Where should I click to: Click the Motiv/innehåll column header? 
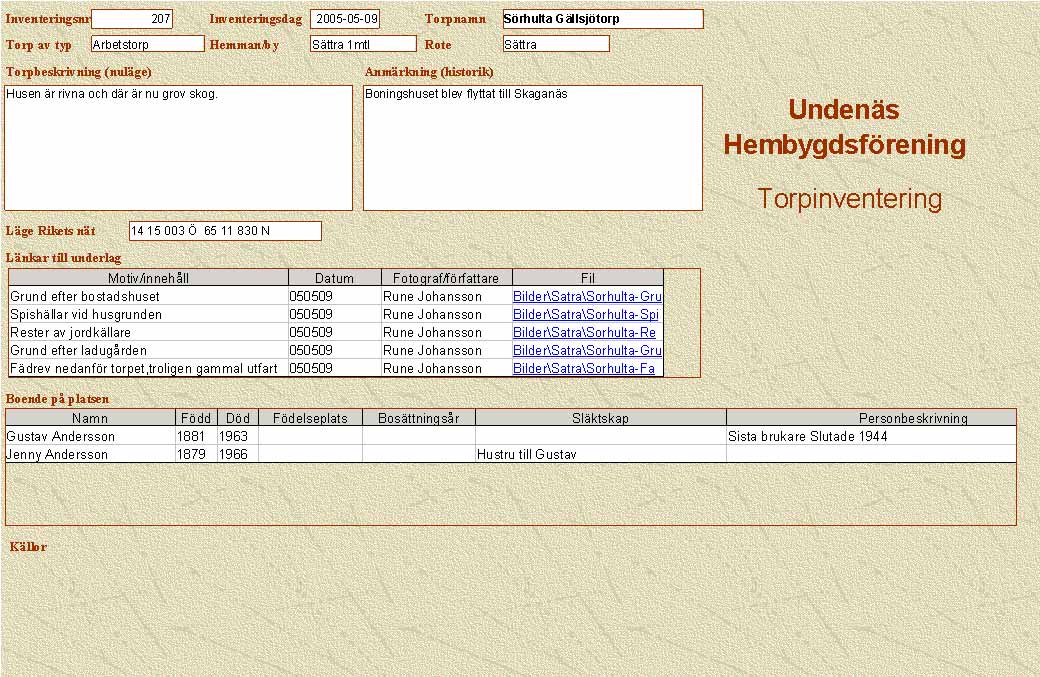[148, 278]
